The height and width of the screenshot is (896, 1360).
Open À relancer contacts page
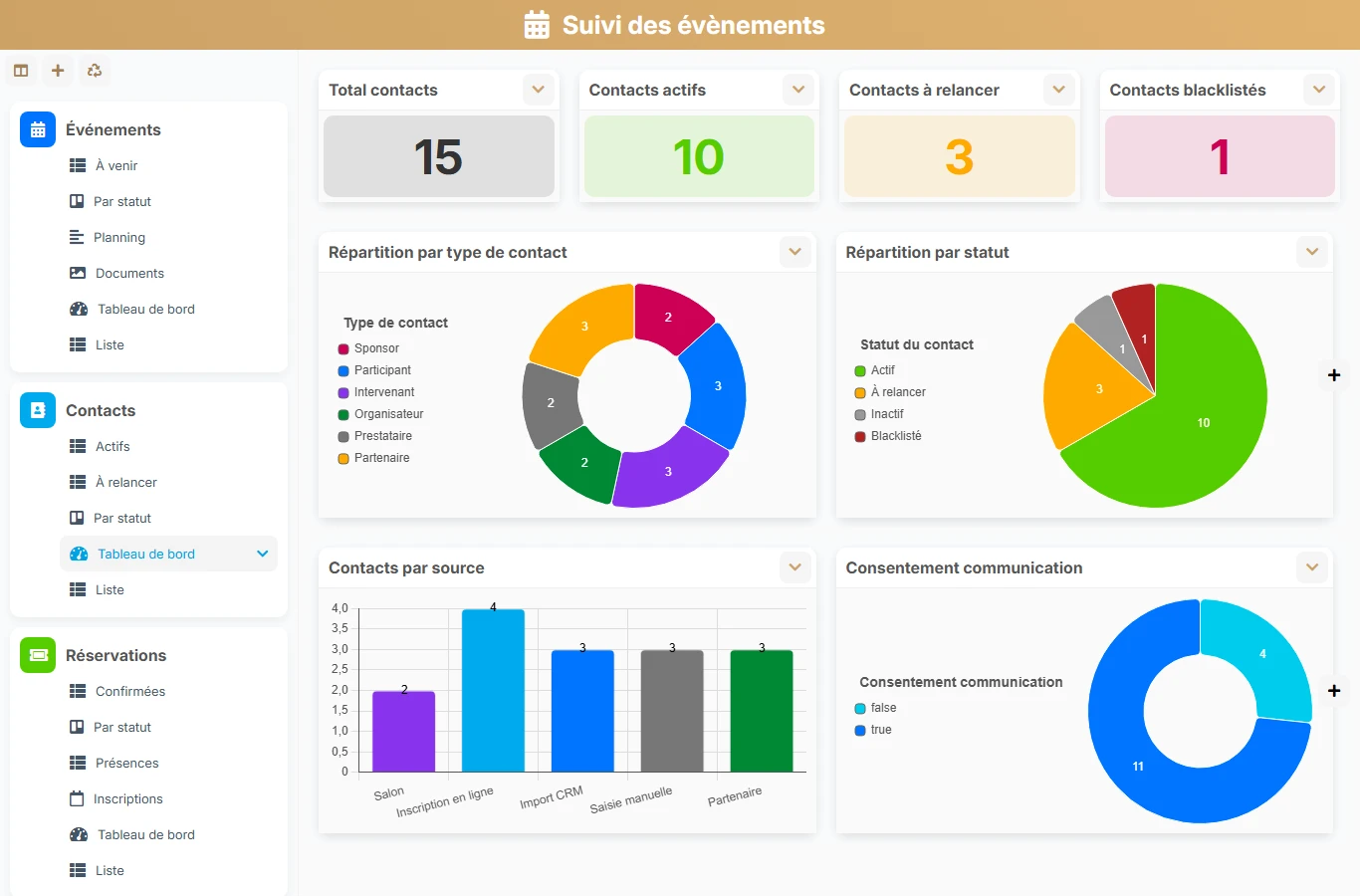(x=126, y=482)
